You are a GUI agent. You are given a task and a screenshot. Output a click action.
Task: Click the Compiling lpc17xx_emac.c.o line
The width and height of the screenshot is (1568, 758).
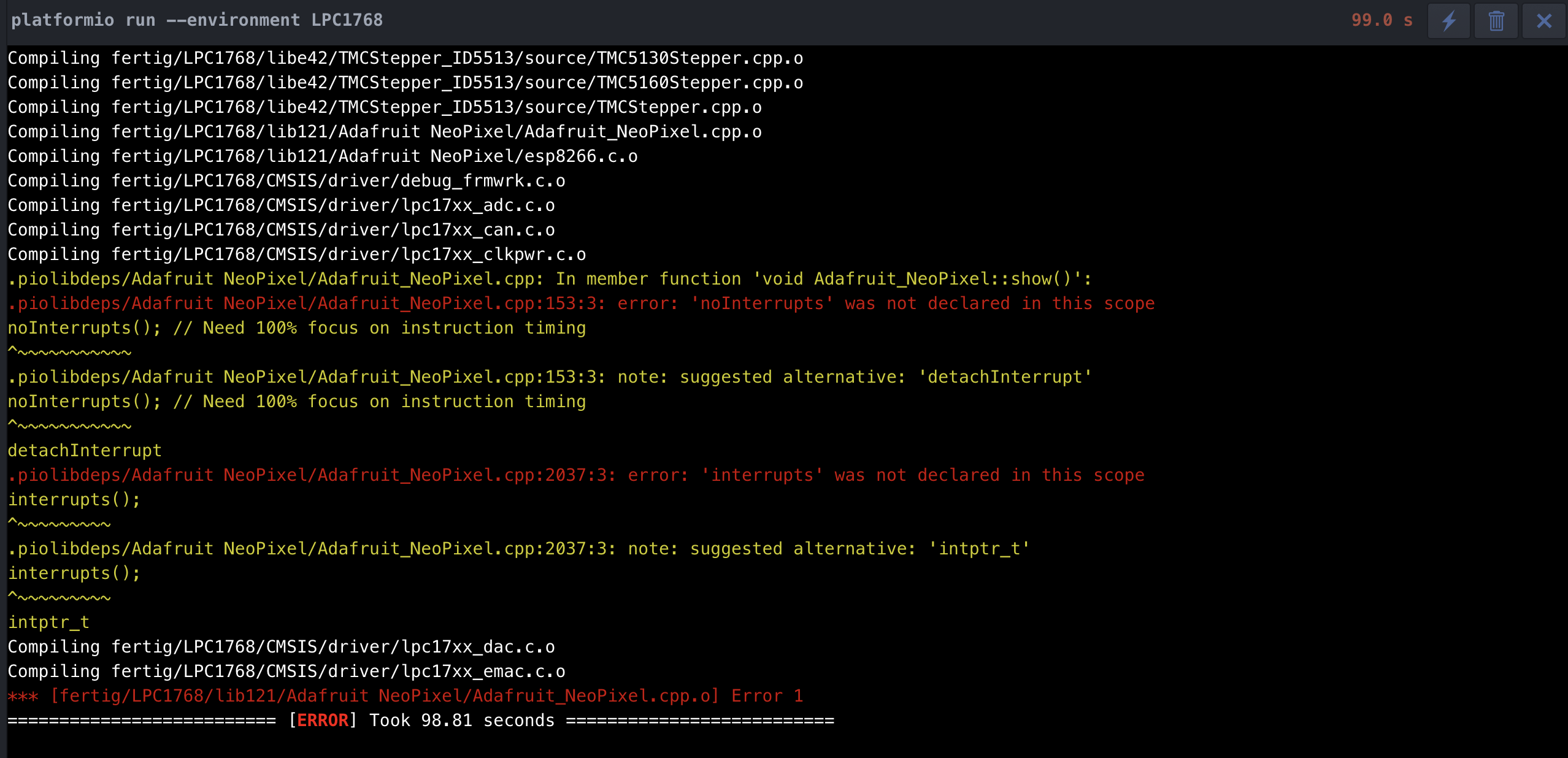coord(286,671)
